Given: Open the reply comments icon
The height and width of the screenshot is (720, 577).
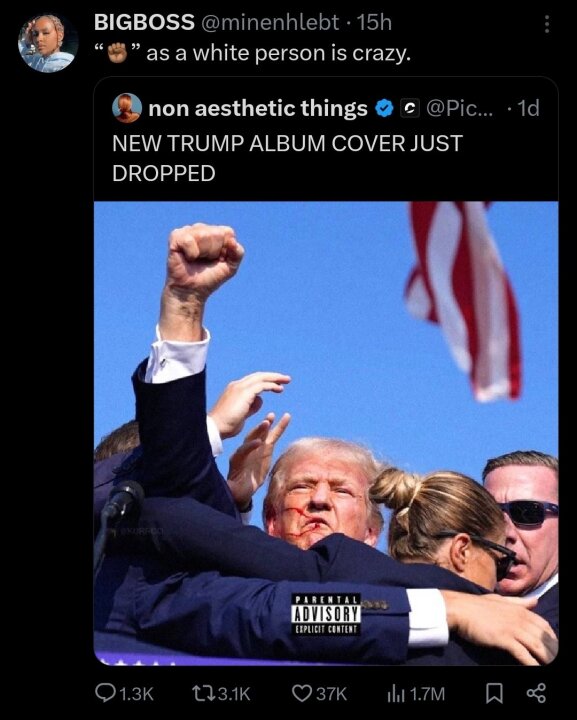Looking at the screenshot, I should pos(105,693).
